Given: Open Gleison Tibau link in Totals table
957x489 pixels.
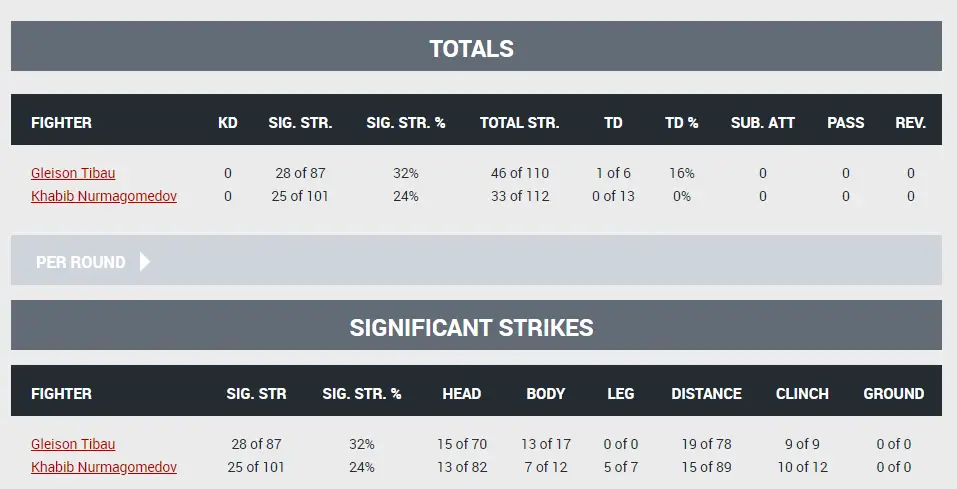Looking at the screenshot, I should click(x=73, y=173).
